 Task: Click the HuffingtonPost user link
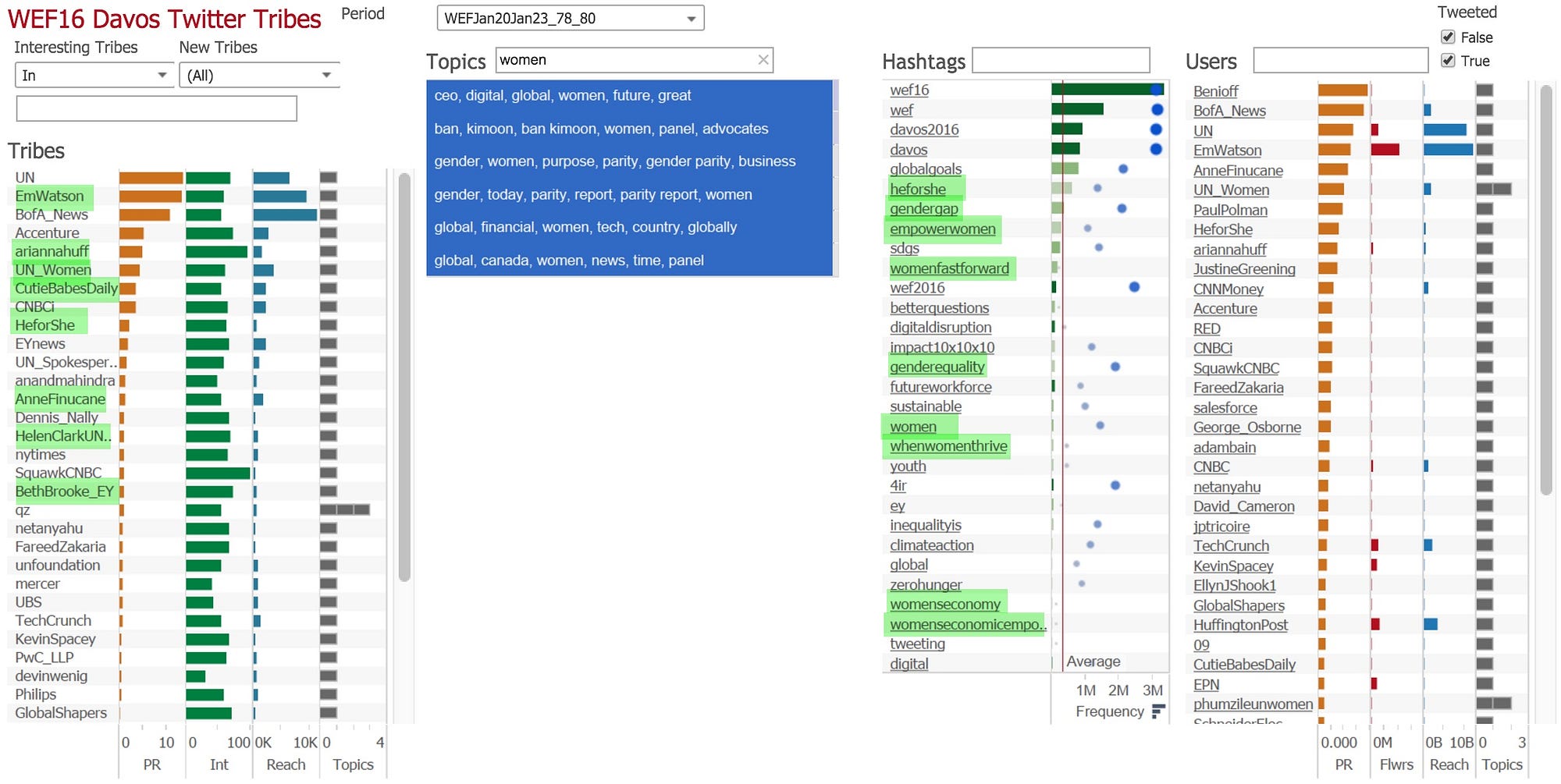[x=1241, y=625]
